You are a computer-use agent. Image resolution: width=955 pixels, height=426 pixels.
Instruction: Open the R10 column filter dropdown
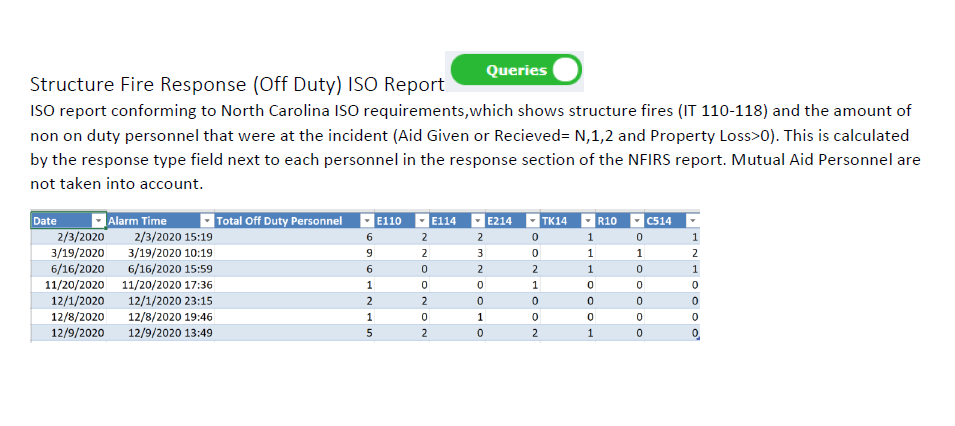click(x=637, y=221)
